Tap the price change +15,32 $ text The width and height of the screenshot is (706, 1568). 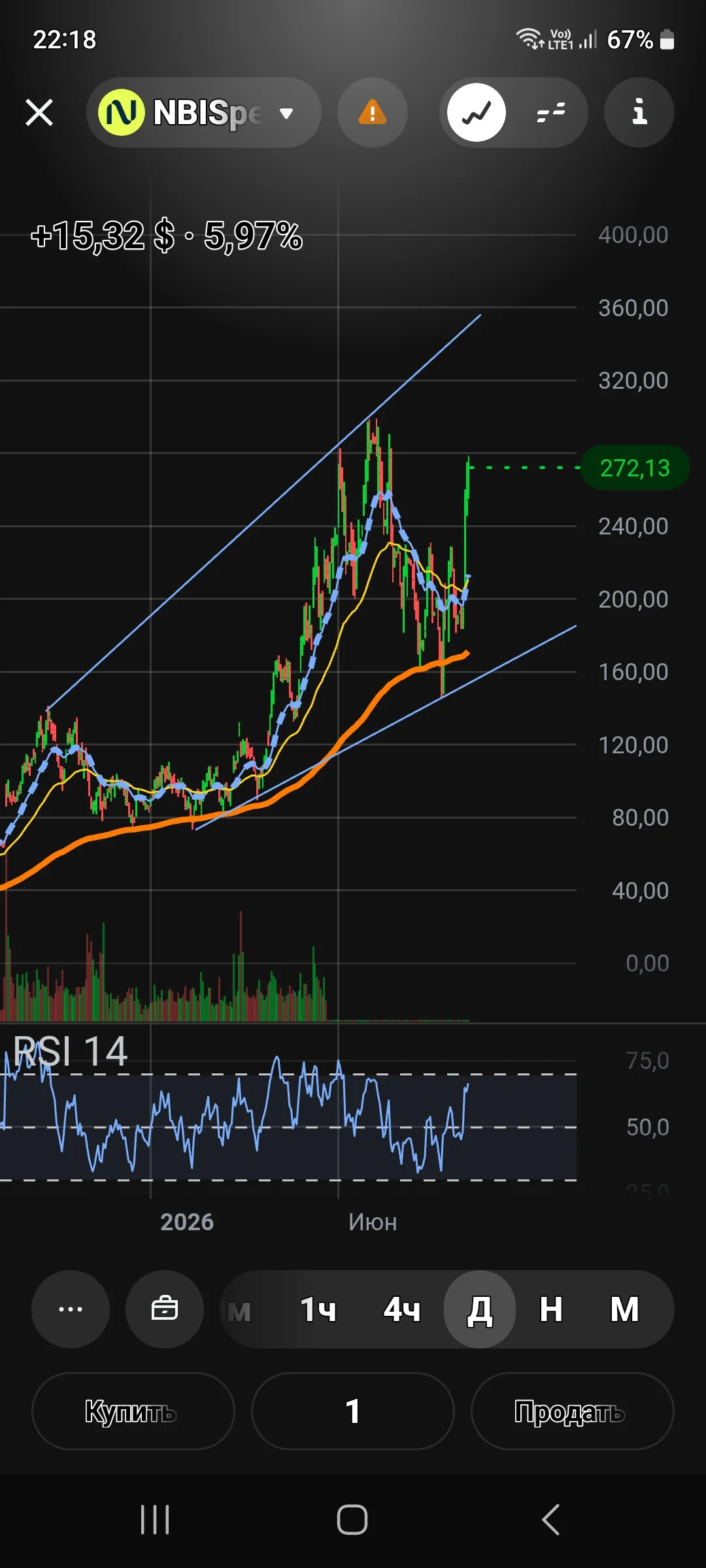[x=103, y=236]
